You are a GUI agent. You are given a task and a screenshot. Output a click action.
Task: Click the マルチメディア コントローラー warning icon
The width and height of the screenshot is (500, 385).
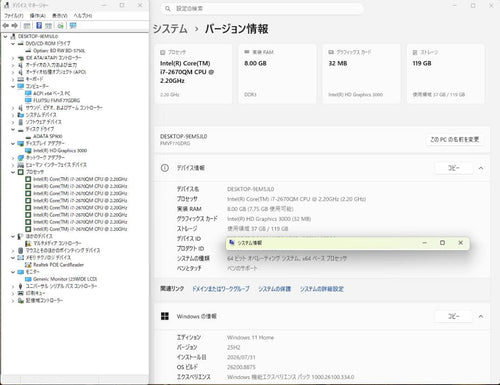pos(28,243)
